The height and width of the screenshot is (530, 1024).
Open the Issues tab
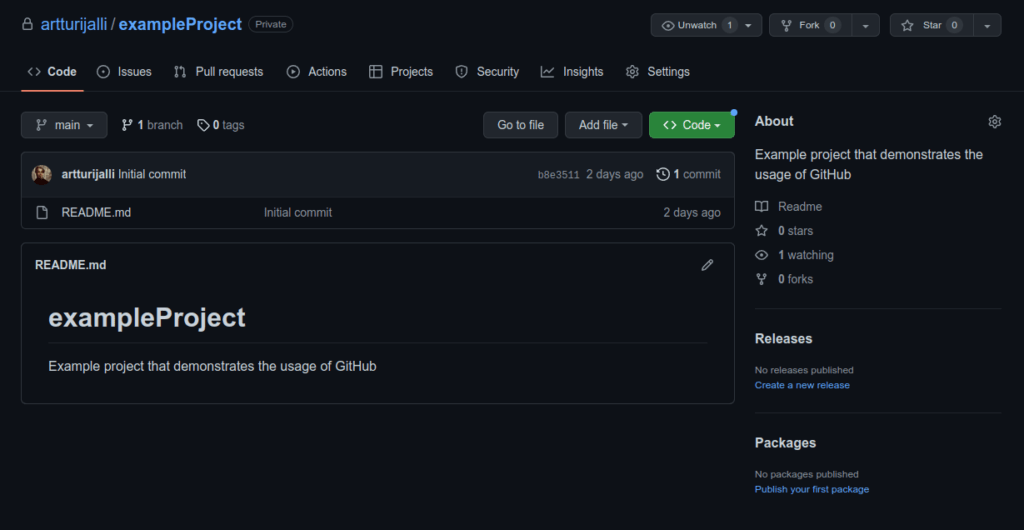click(124, 72)
